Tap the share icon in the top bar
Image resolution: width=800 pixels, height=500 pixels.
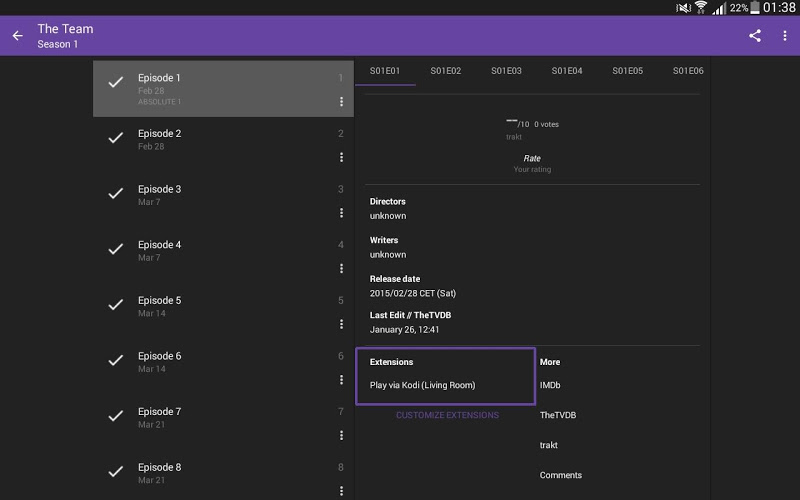point(755,36)
